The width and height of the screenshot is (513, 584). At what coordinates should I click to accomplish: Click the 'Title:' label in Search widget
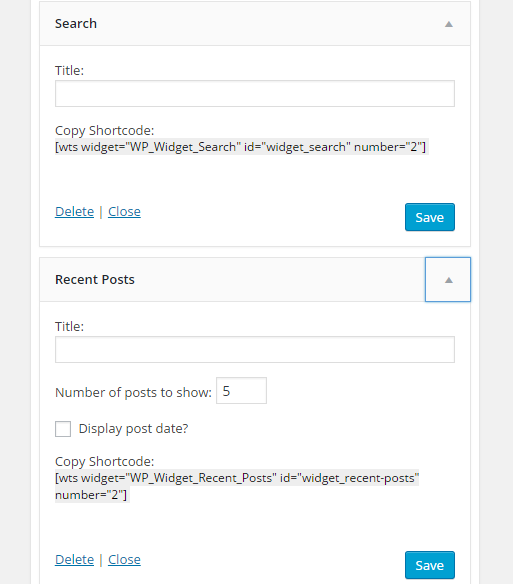(x=70, y=70)
